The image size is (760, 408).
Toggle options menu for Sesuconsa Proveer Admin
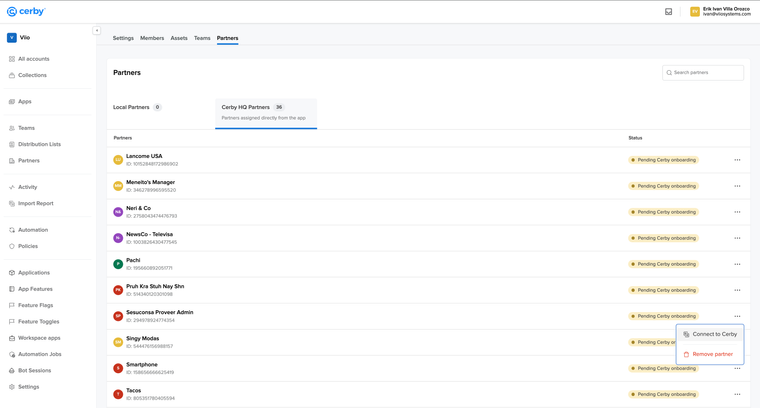coord(737,316)
